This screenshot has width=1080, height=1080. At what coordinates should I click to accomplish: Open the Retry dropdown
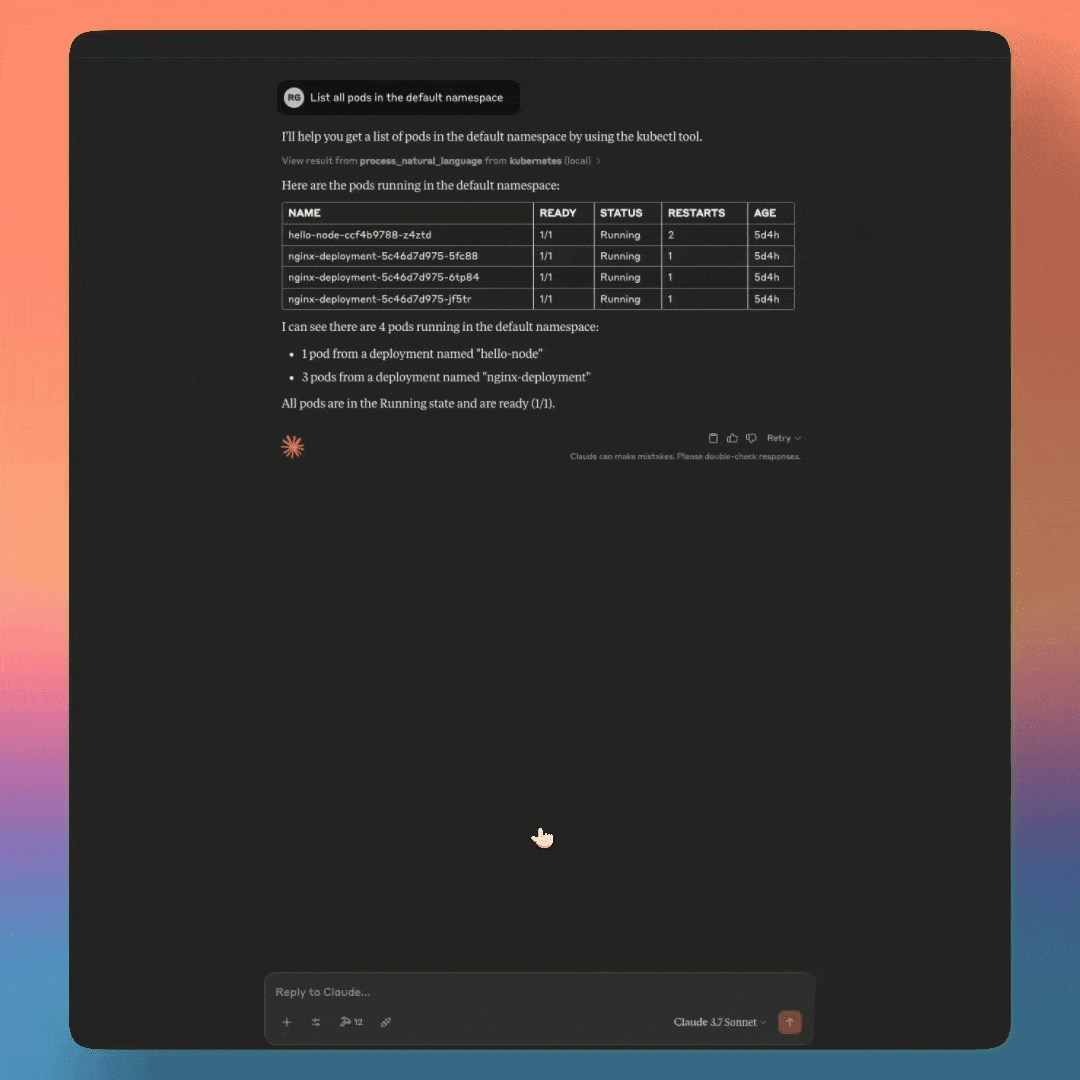(783, 438)
